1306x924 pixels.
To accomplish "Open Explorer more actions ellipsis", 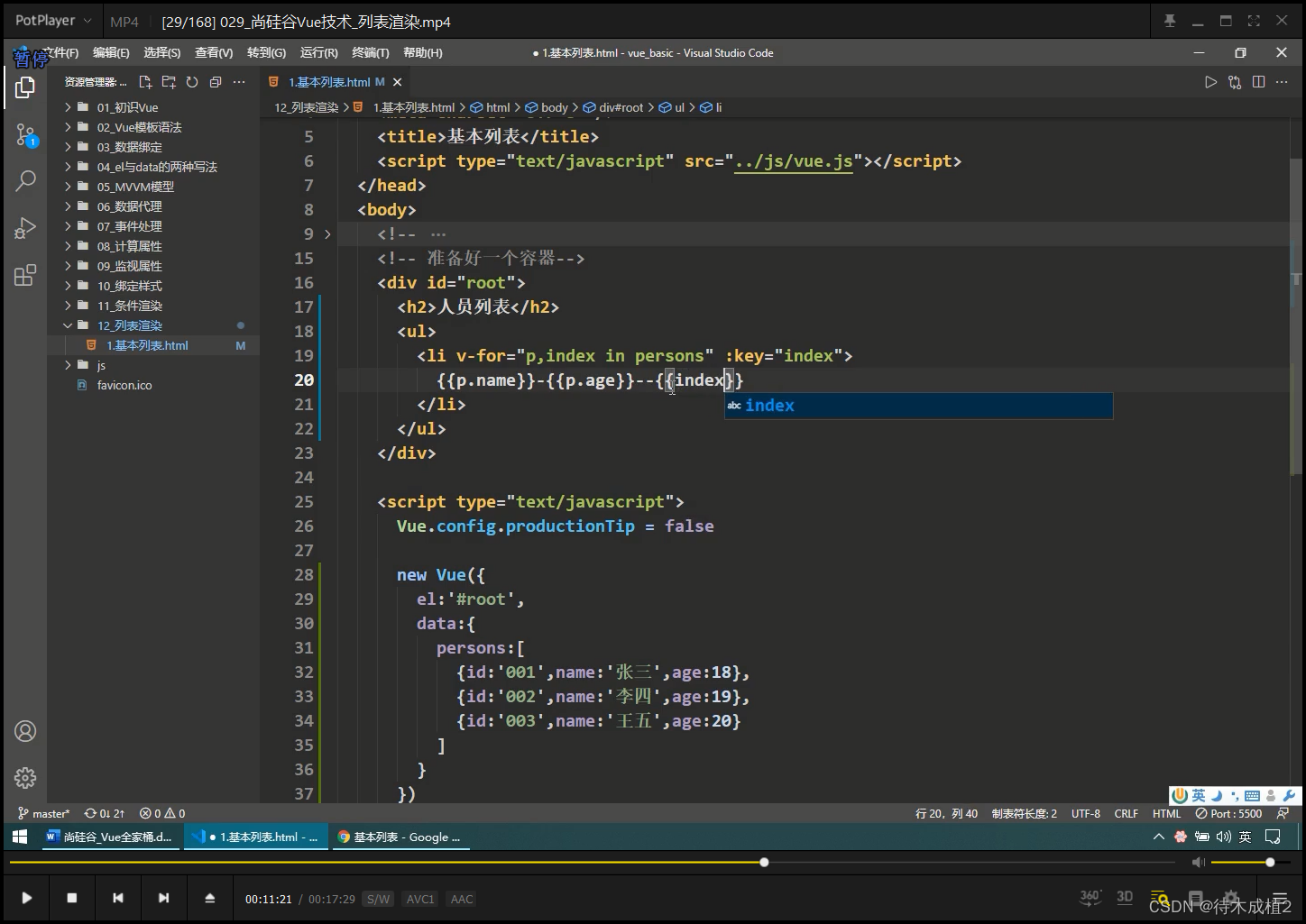I will (x=239, y=82).
